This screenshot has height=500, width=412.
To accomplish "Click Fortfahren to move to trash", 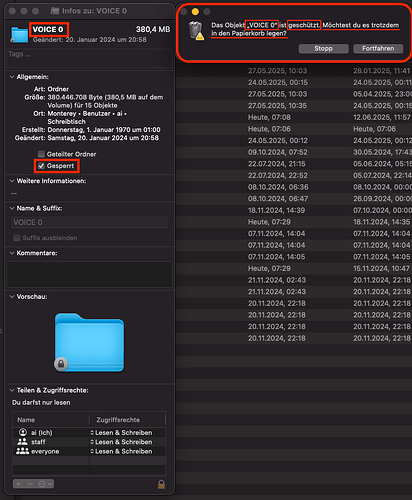I will tap(378, 49).
